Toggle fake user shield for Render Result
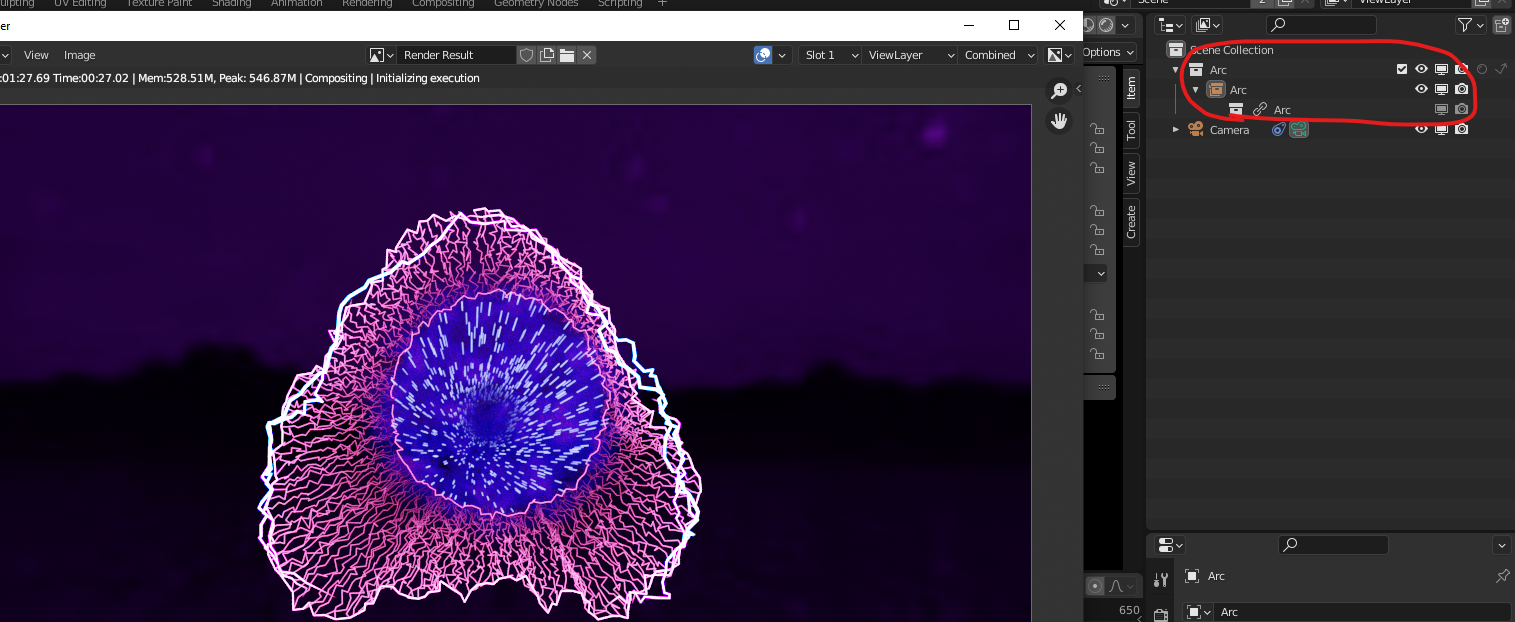Image resolution: width=1515 pixels, height=622 pixels. (x=527, y=55)
